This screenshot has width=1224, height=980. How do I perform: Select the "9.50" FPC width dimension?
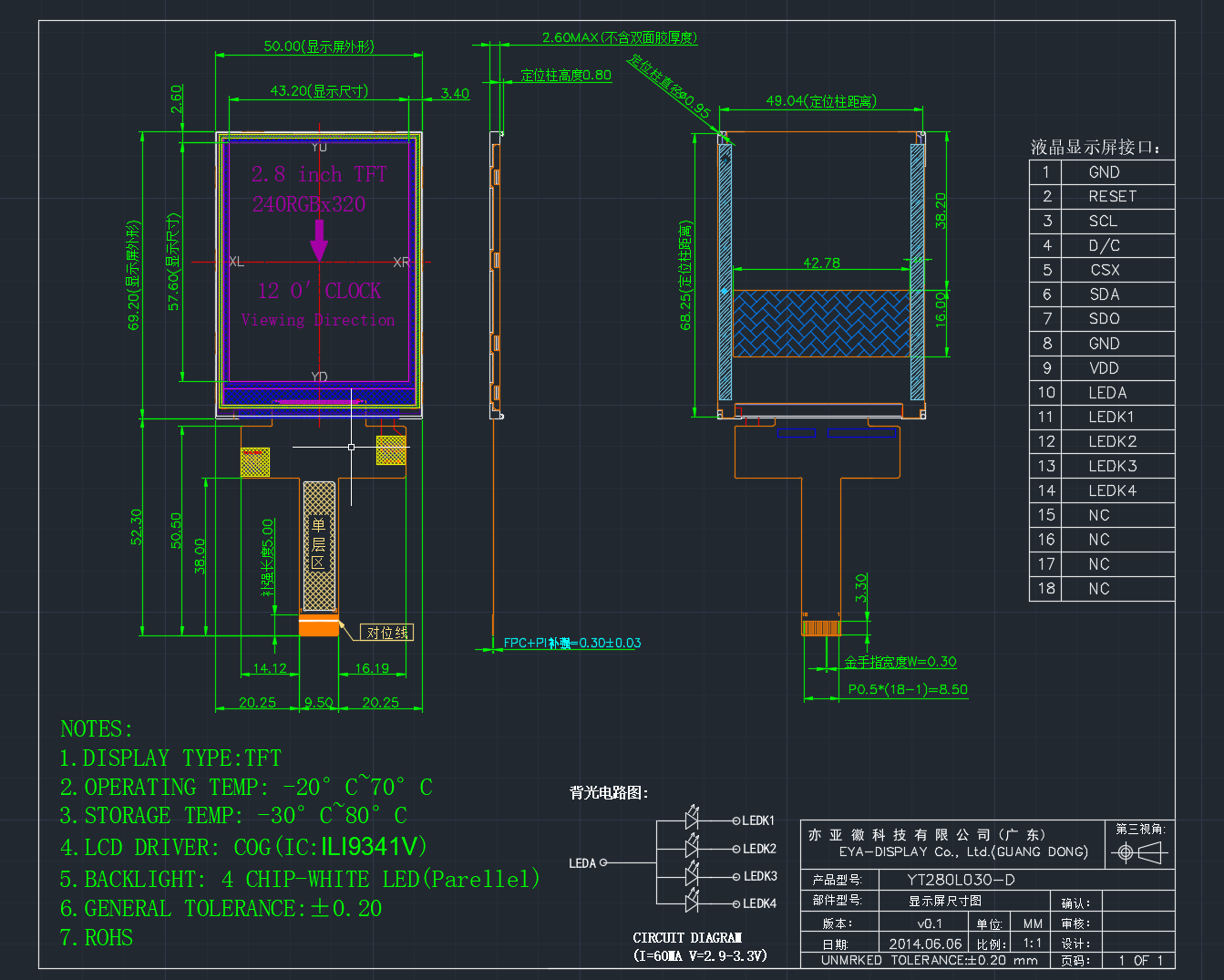319,703
